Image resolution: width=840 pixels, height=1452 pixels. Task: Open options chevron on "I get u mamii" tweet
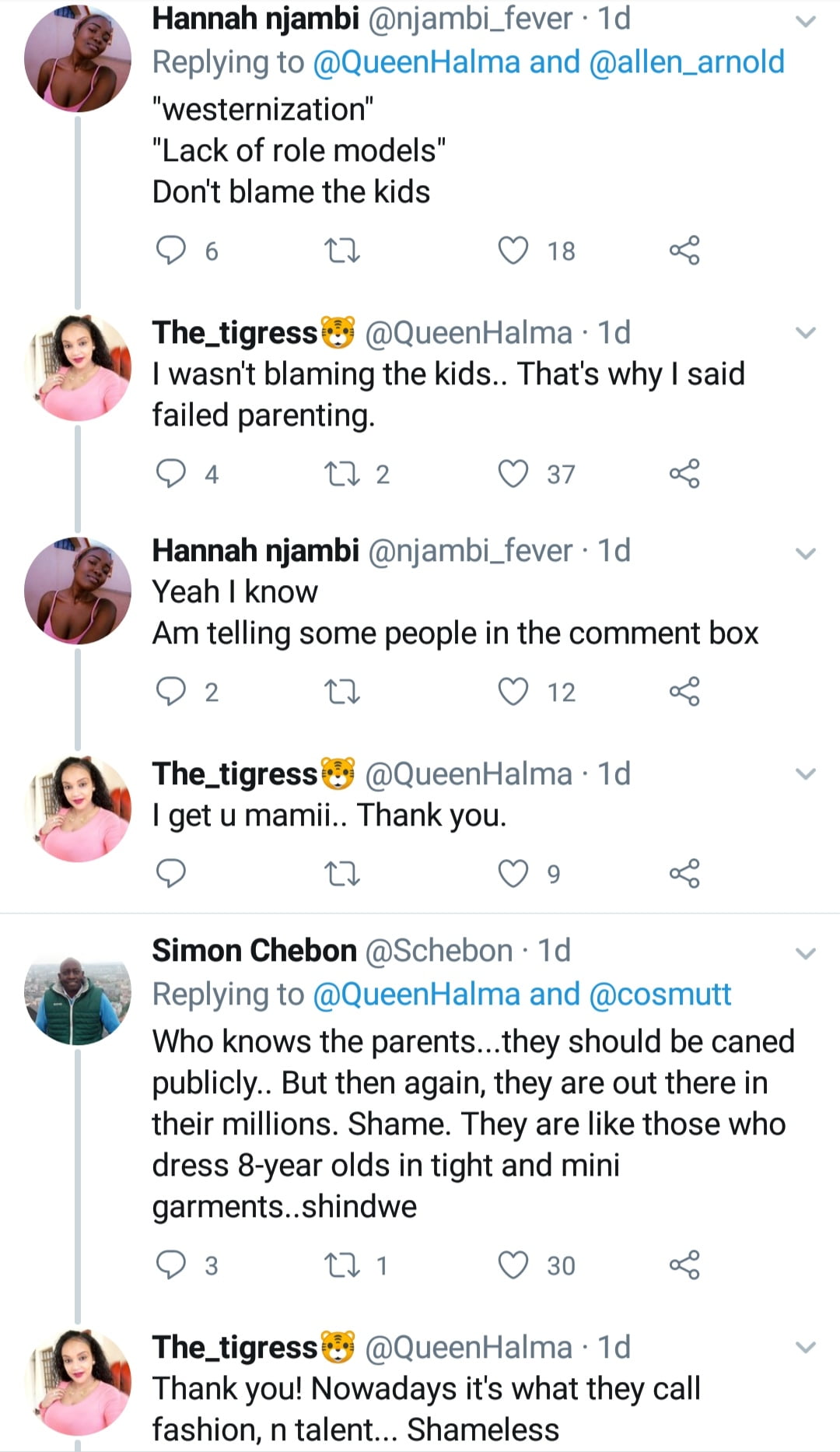(806, 774)
